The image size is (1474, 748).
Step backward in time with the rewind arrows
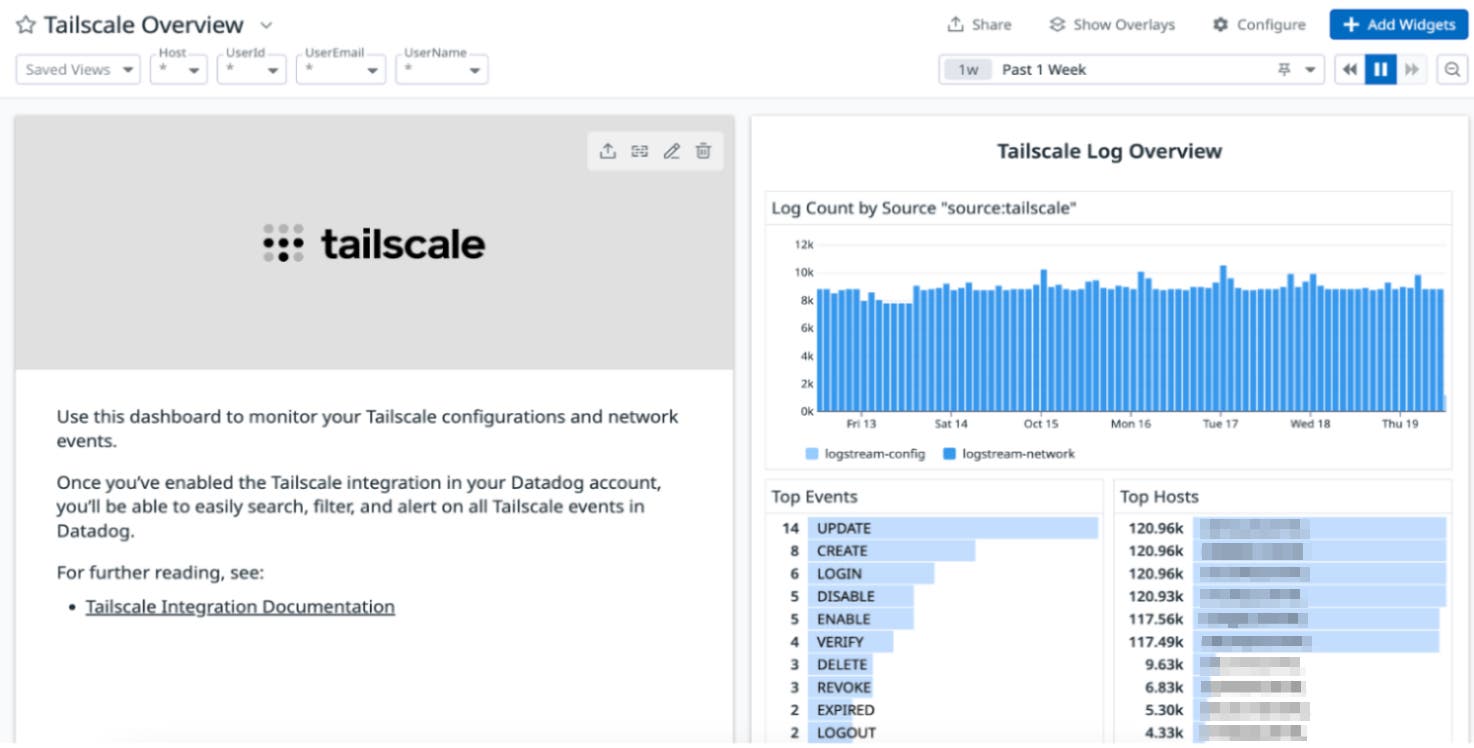(x=1349, y=69)
